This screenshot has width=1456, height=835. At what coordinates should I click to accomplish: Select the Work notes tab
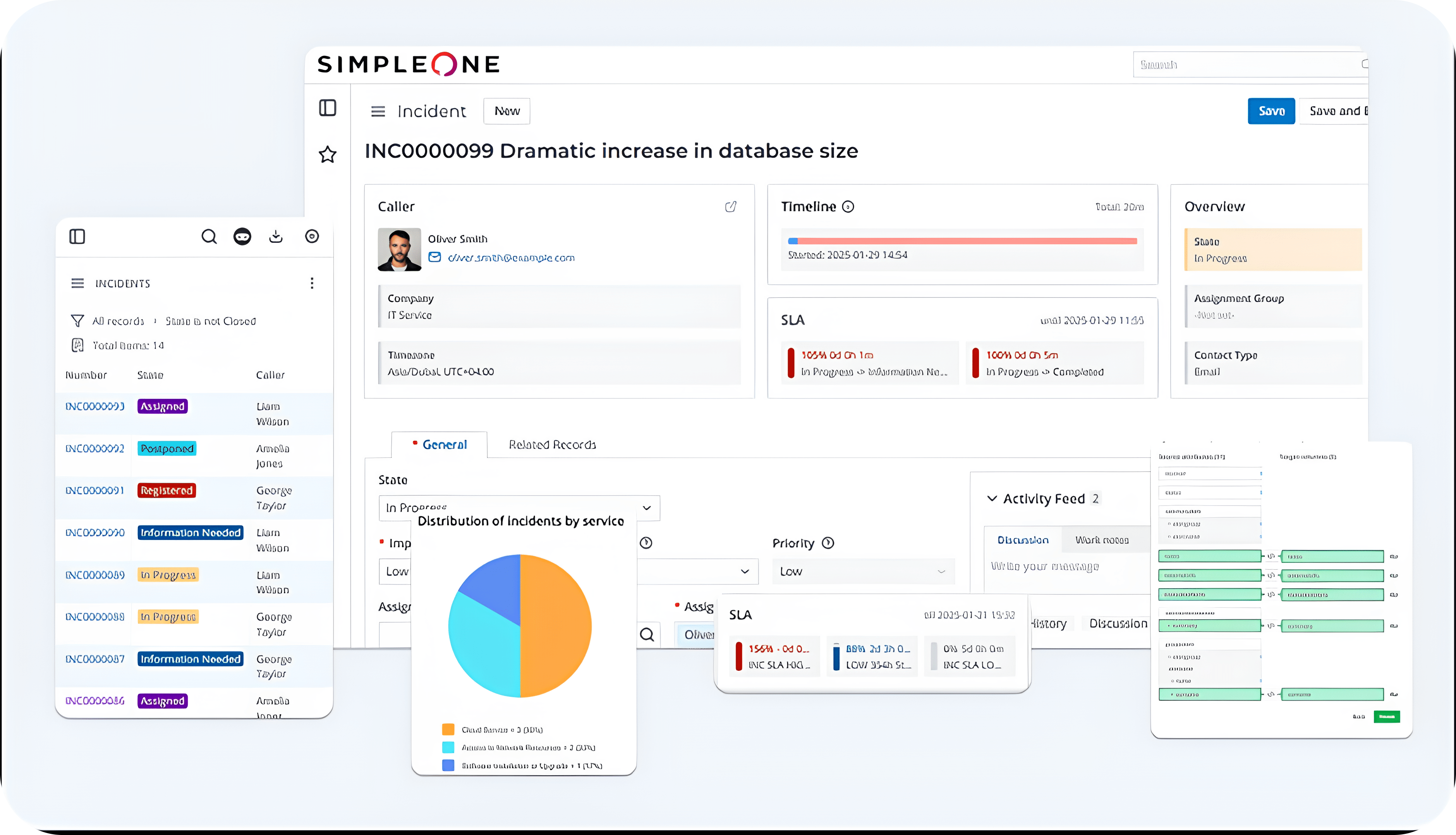[x=1101, y=540]
